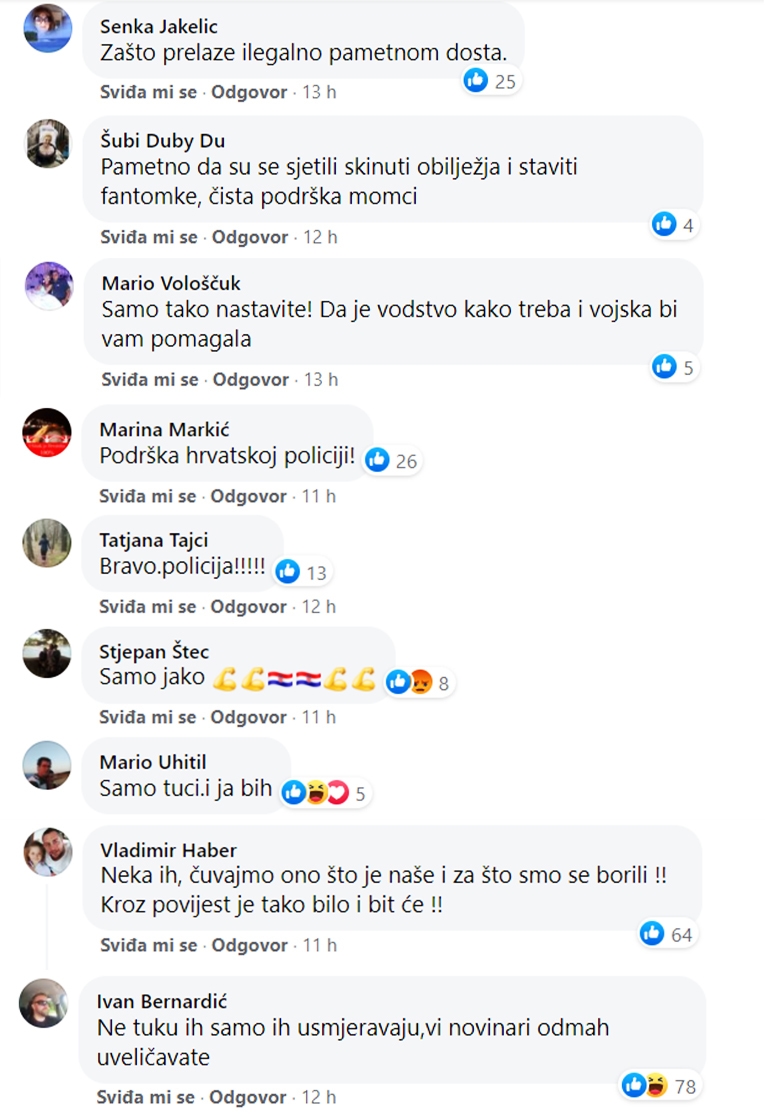Open reactions list on Stjepan Štec's comment
Screen dimensions: 765x1116
[419, 683]
